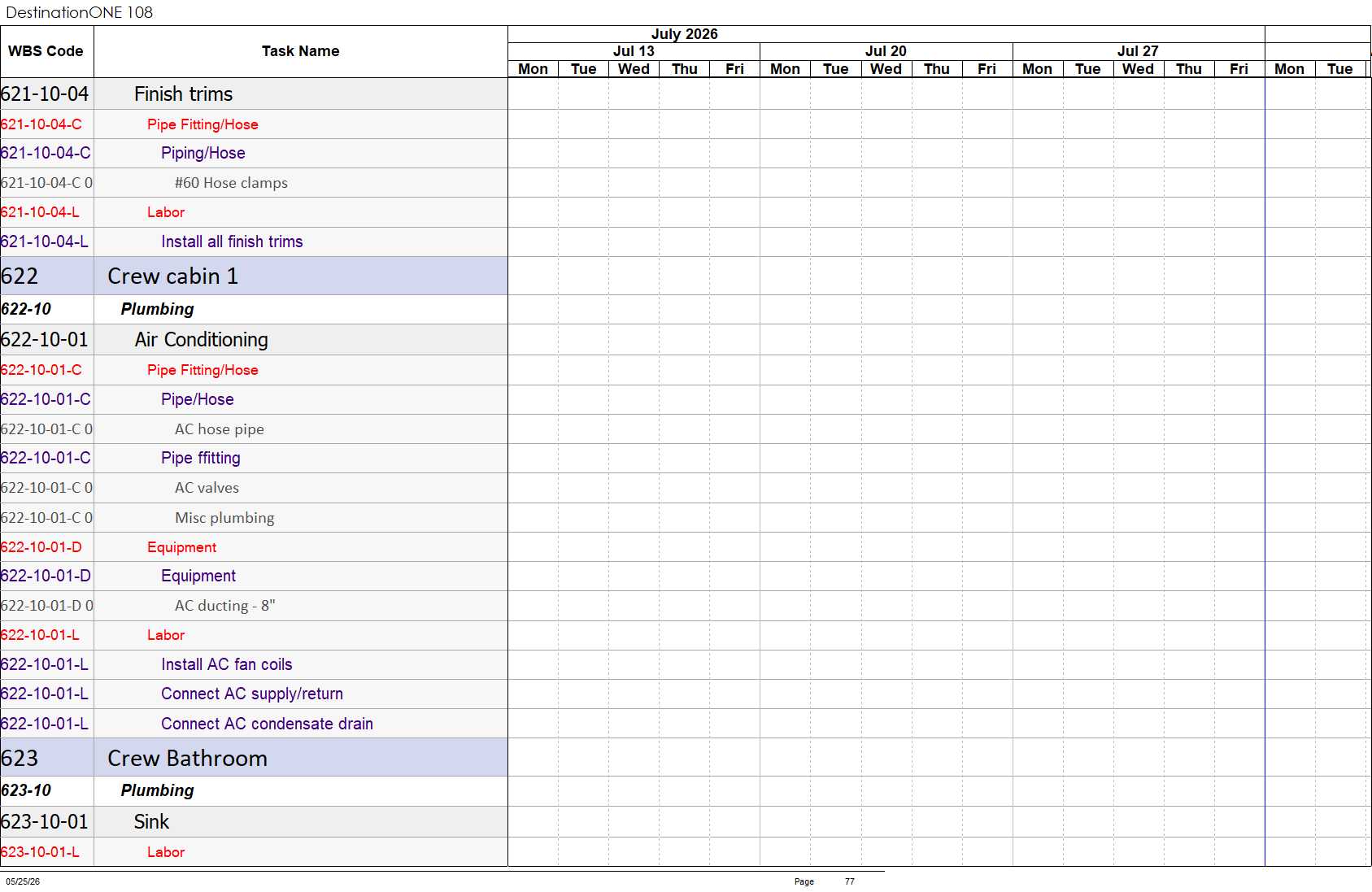Click WBS code 623-10-01-L cell

tap(46, 852)
